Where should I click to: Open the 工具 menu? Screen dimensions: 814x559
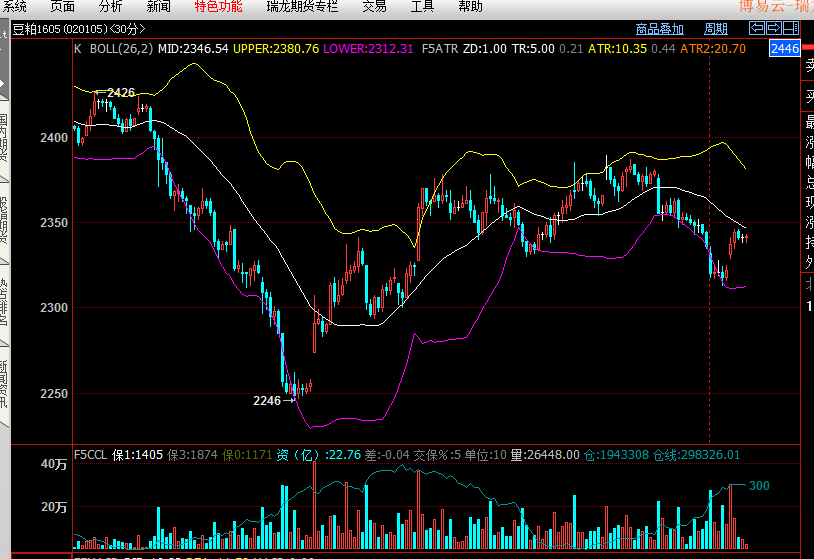click(x=423, y=6)
